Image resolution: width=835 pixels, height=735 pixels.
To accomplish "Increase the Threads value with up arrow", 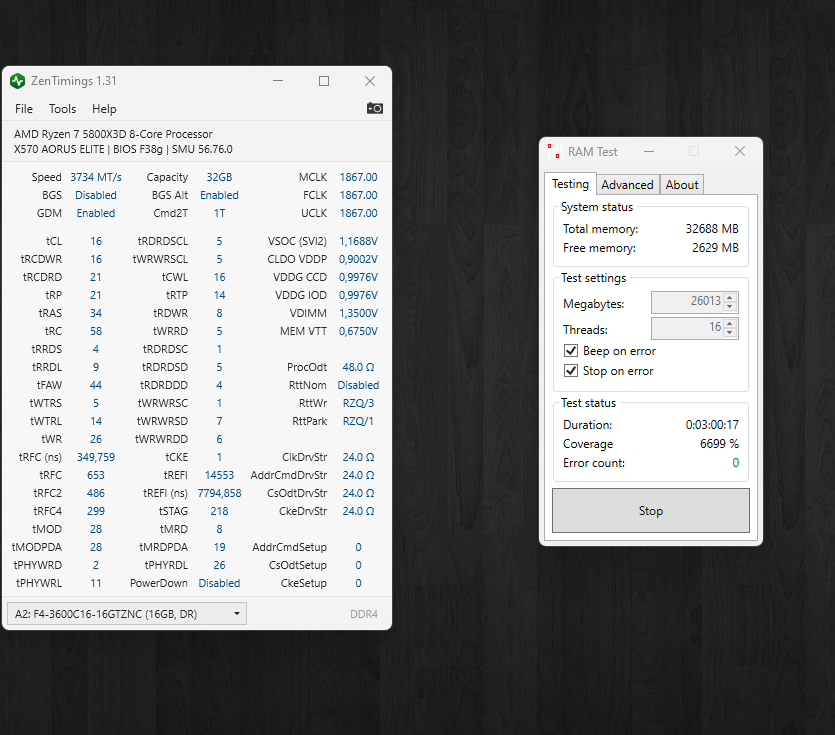I will pyautogui.click(x=731, y=323).
